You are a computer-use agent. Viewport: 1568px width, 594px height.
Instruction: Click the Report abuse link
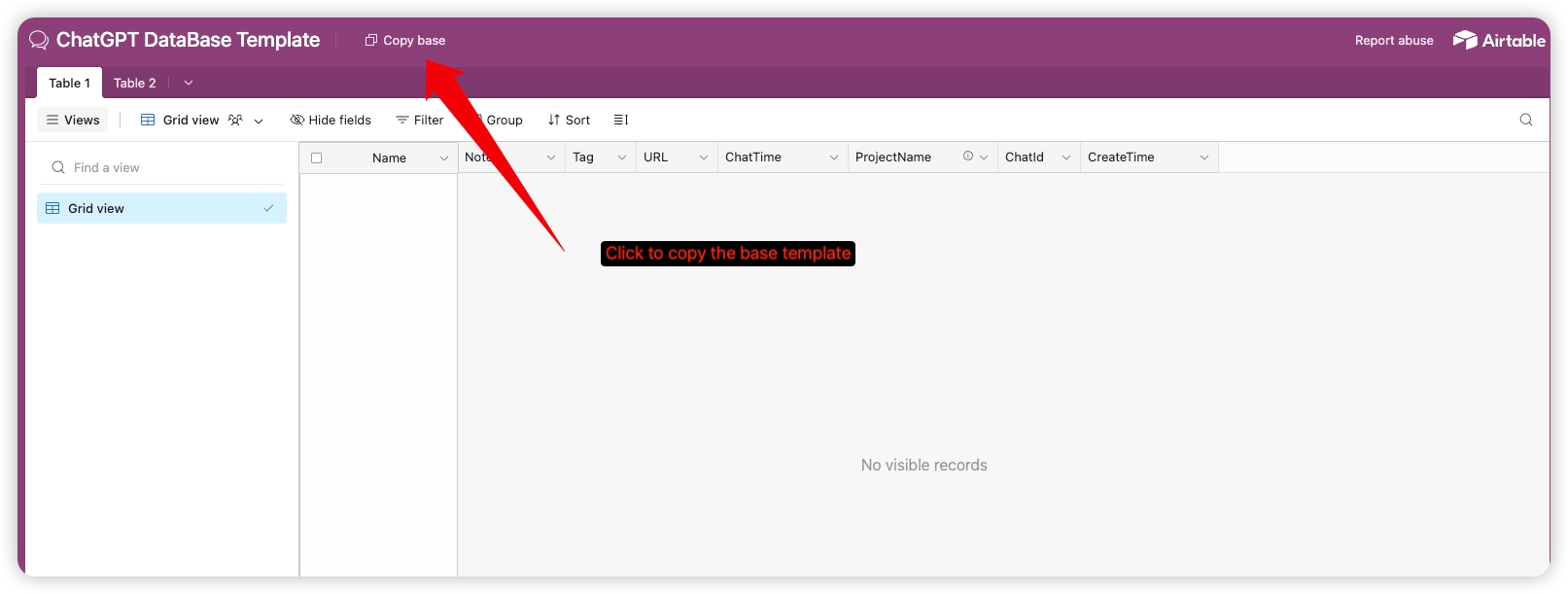coord(1394,40)
